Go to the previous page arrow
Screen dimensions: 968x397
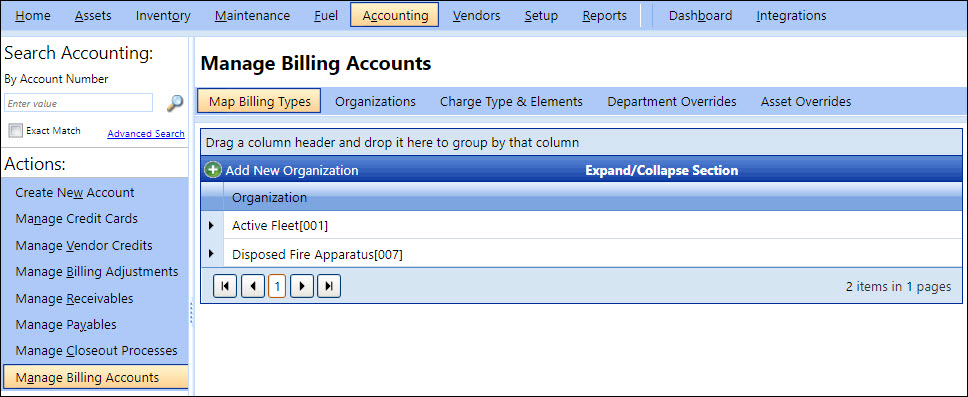point(252,286)
